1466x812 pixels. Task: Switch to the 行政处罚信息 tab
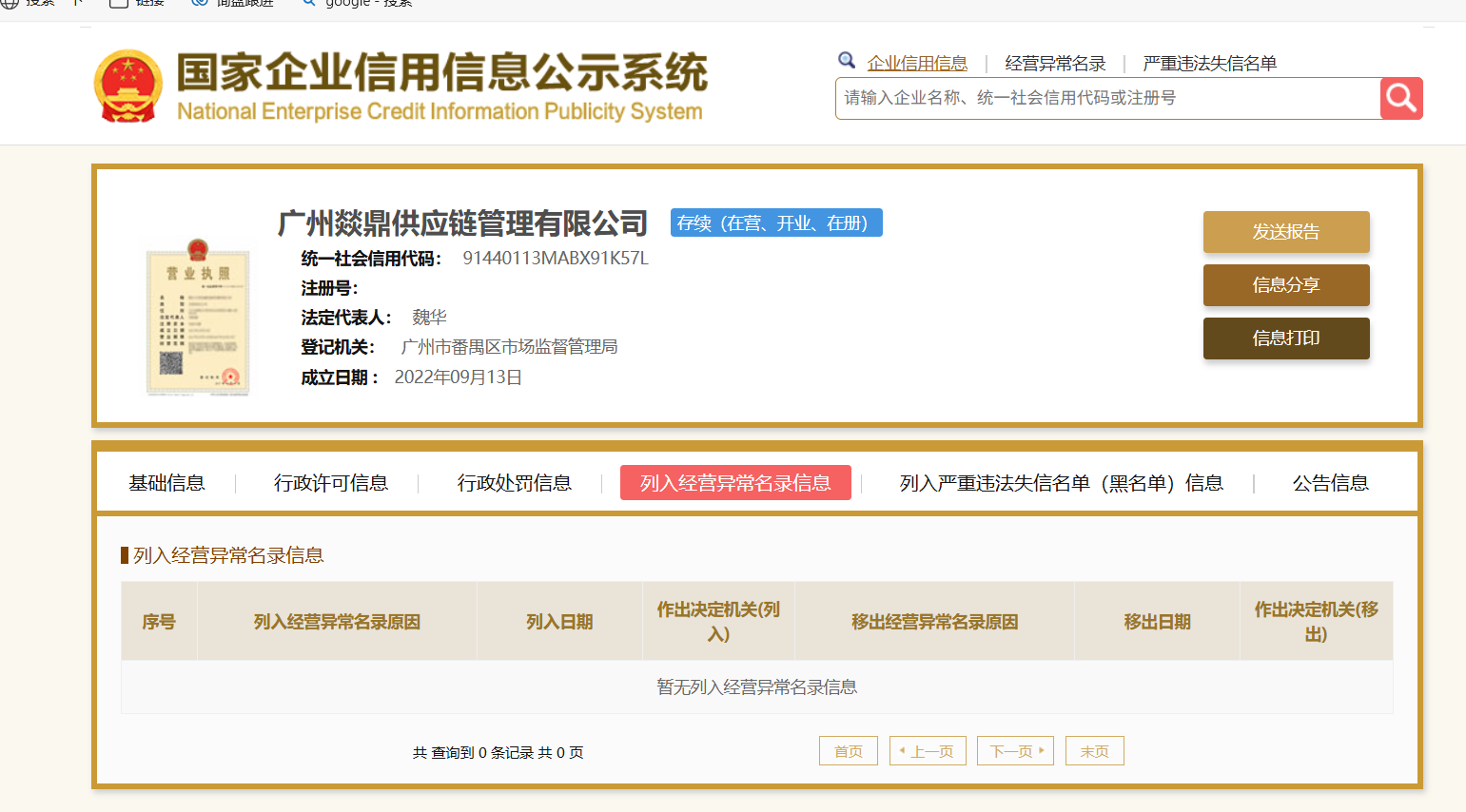tap(515, 483)
